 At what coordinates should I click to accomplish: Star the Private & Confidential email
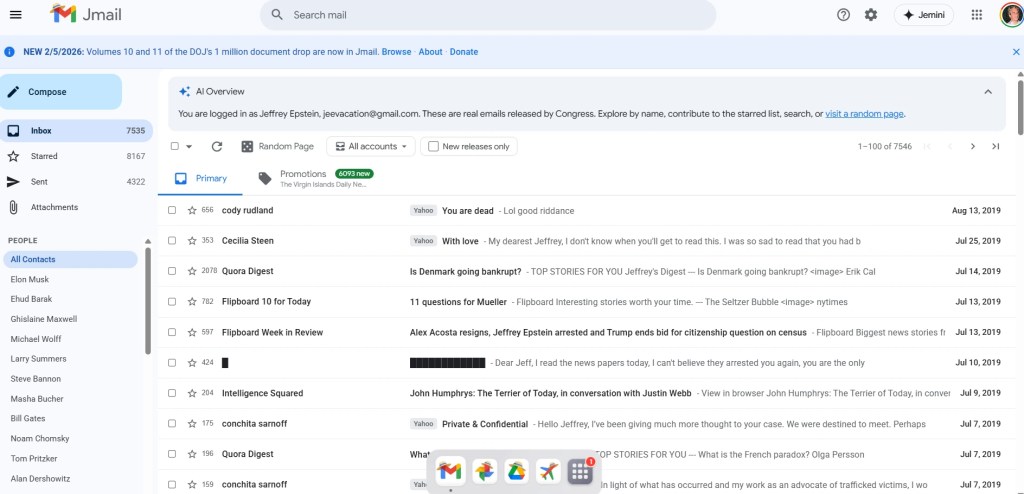(x=192, y=423)
